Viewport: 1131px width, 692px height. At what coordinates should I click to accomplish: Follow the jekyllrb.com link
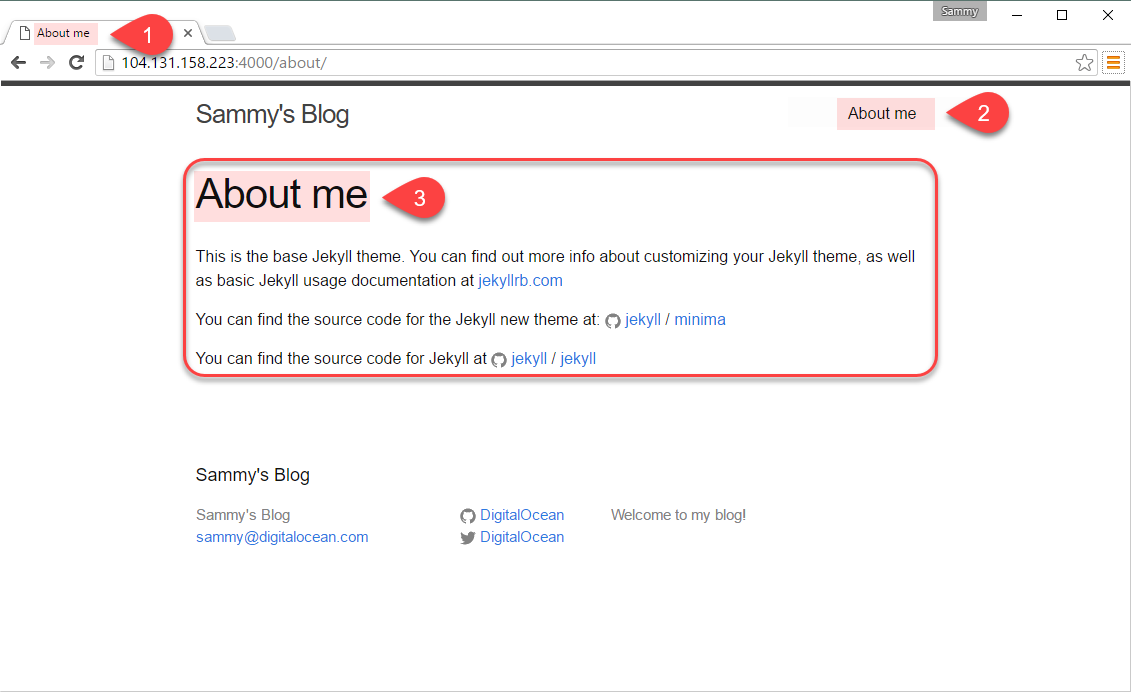(520, 281)
